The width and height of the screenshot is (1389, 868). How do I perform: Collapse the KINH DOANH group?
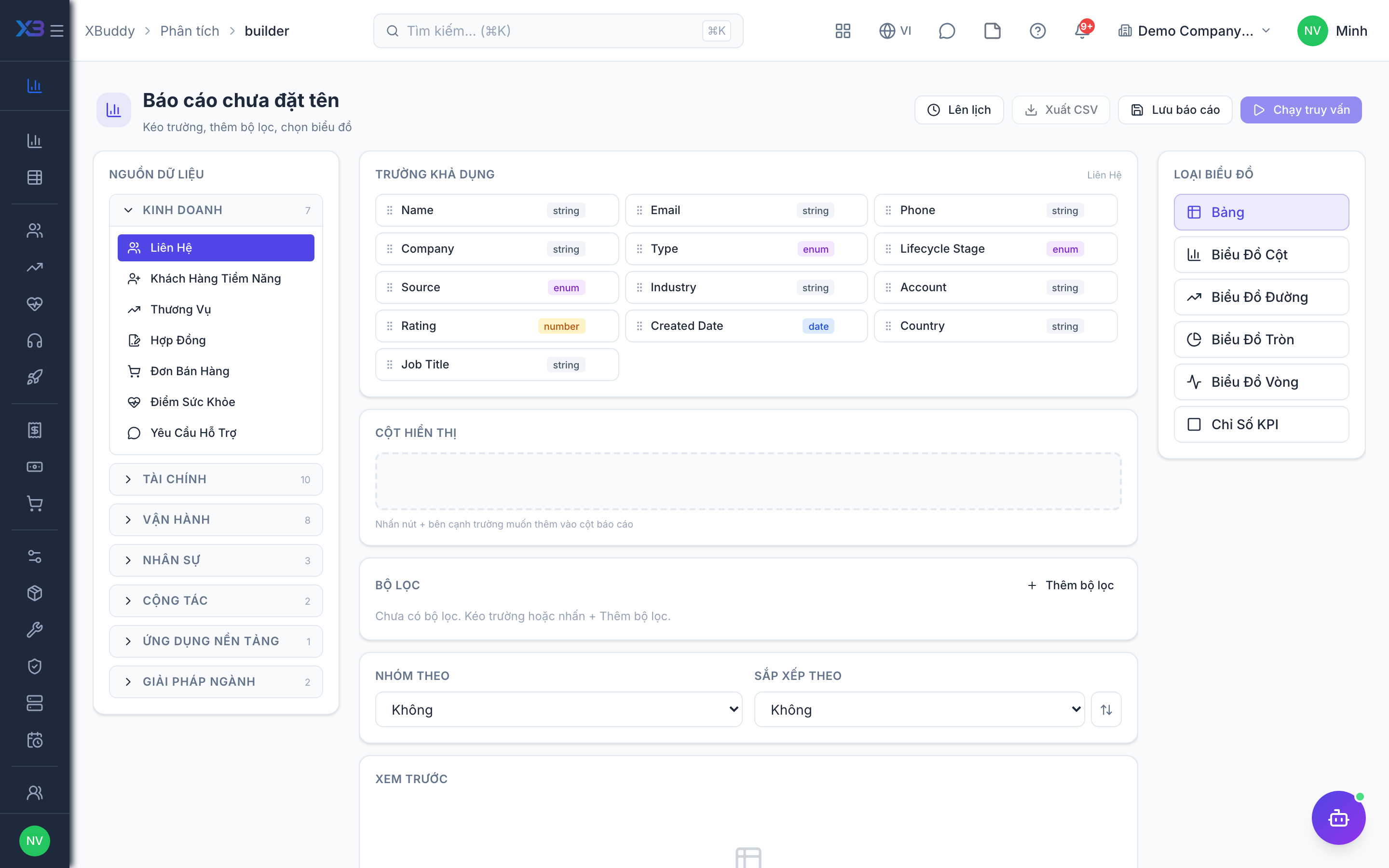tap(216, 210)
